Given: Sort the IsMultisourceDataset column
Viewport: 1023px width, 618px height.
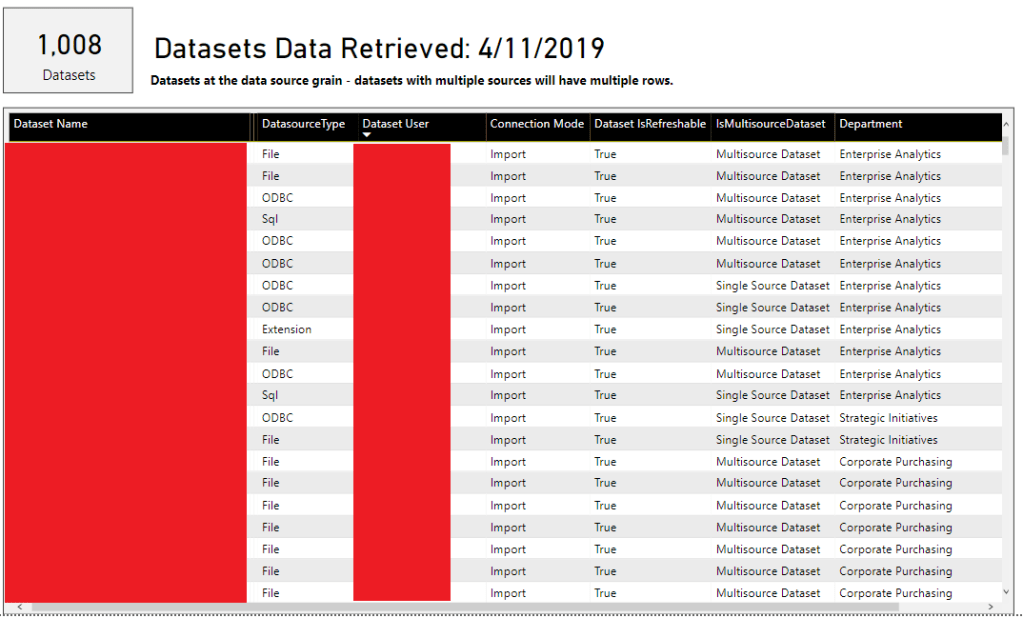Looking at the screenshot, I should tap(770, 124).
